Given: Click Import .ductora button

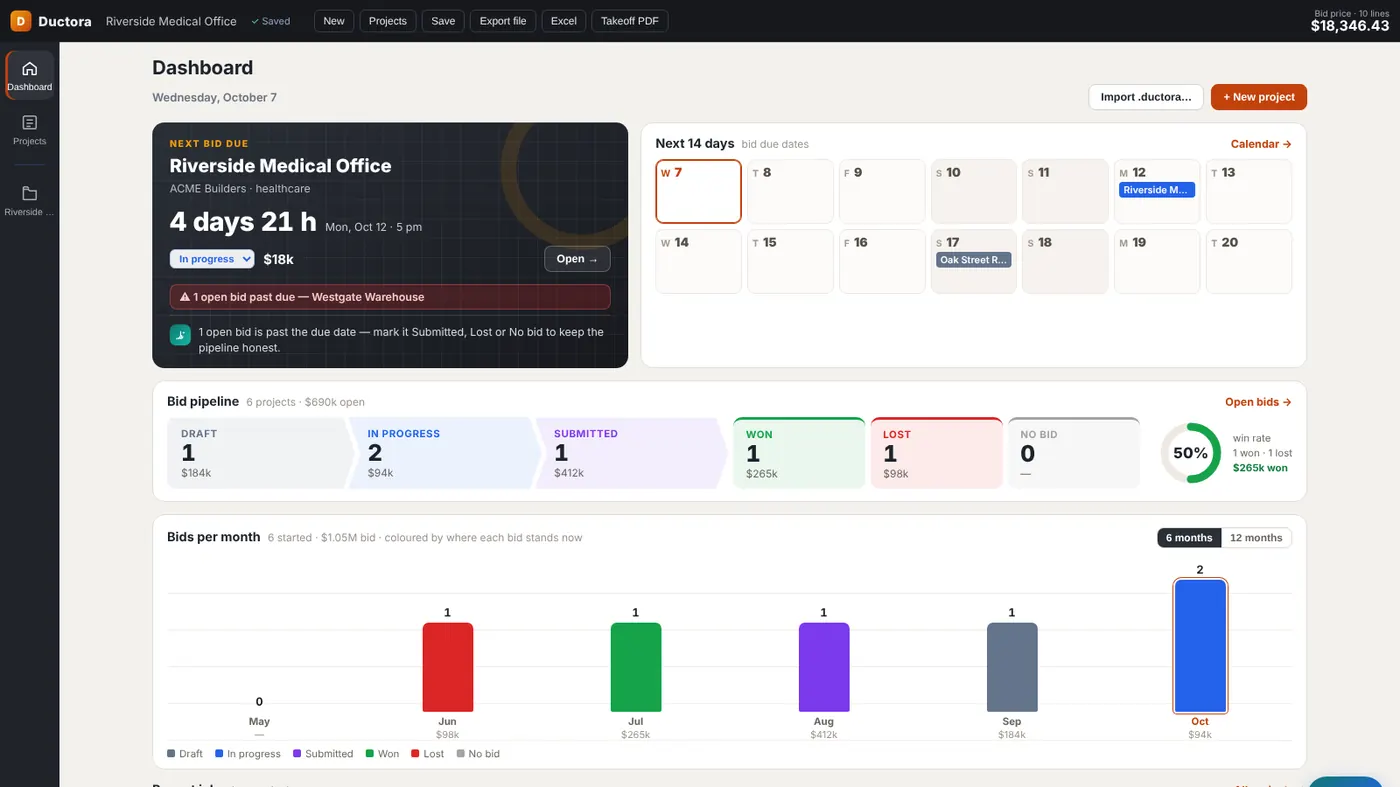Looking at the screenshot, I should coord(1146,97).
